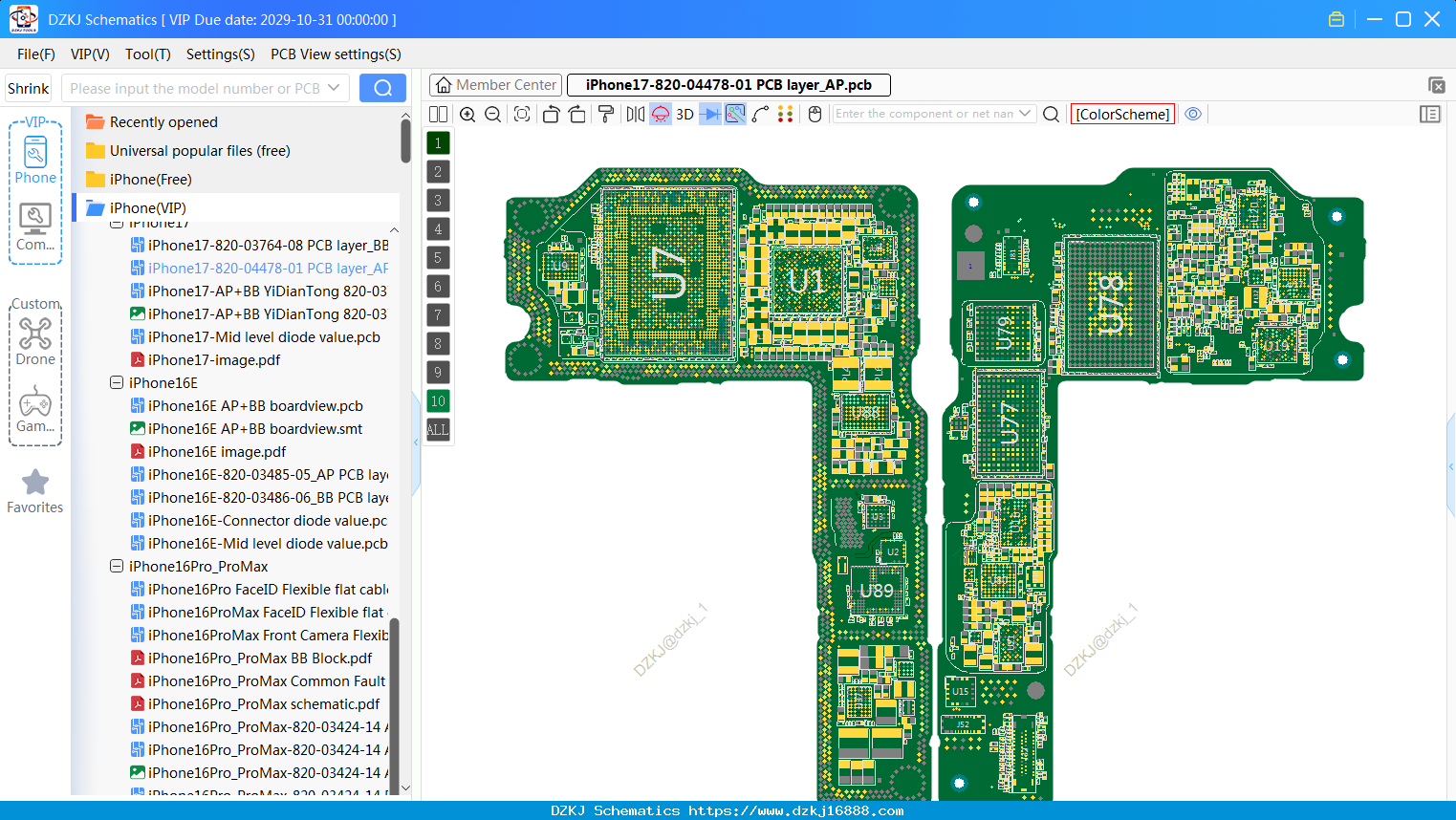Open model number search dropdown
This screenshot has height=820, width=1456.
[334, 88]
